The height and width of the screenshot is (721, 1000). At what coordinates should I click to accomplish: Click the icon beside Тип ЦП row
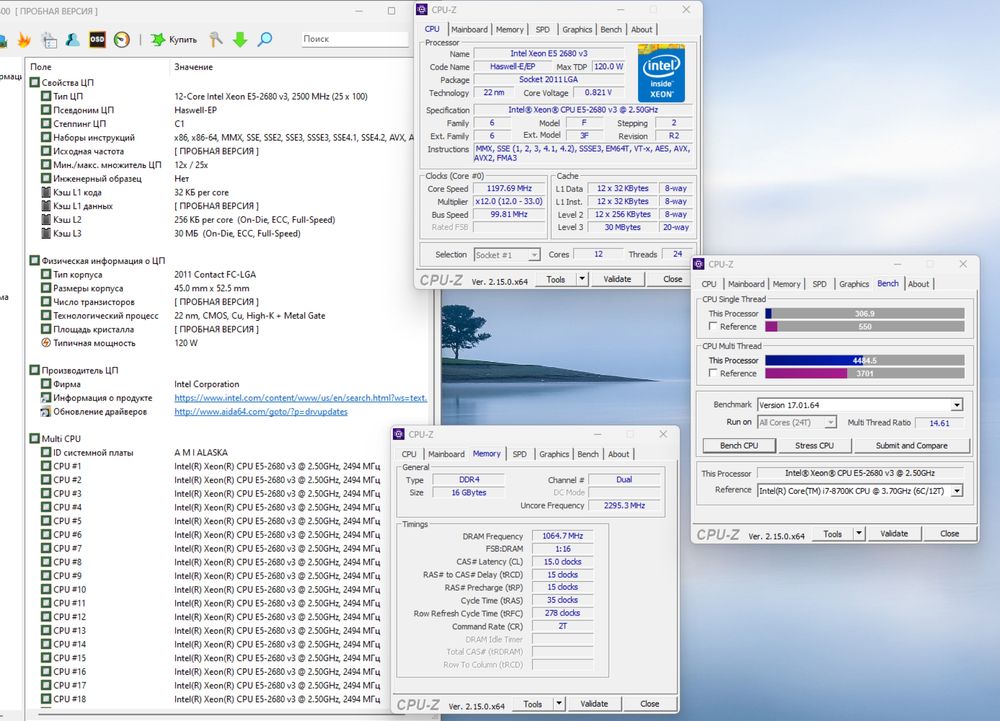coord(46,96)
